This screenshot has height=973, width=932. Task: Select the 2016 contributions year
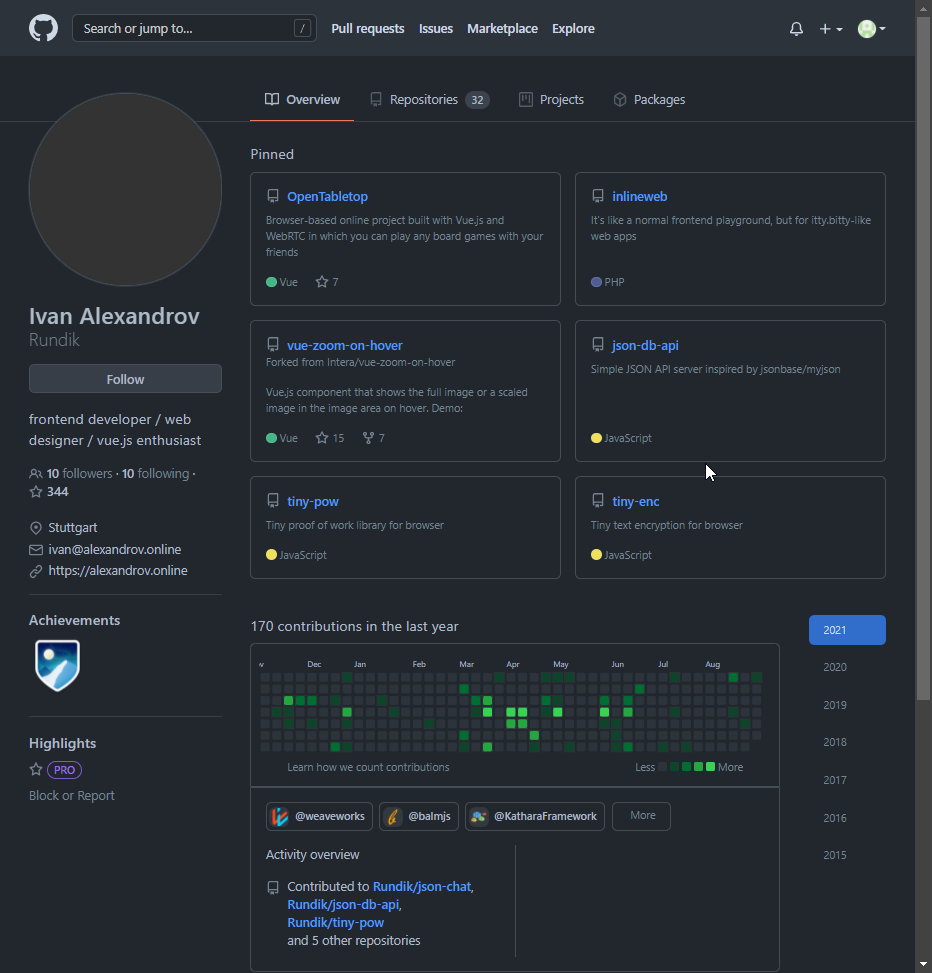click(835, 818)
